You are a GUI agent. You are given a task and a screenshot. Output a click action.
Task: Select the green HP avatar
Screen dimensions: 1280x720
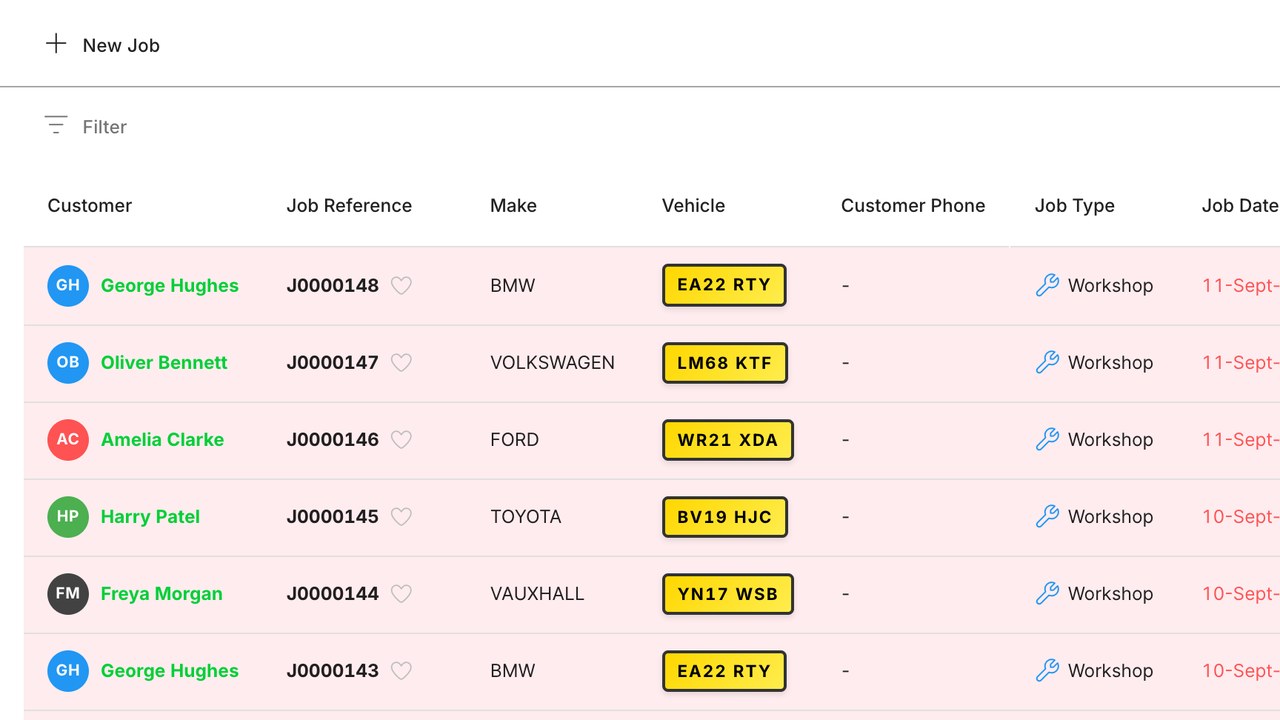[x=68, y=516]
